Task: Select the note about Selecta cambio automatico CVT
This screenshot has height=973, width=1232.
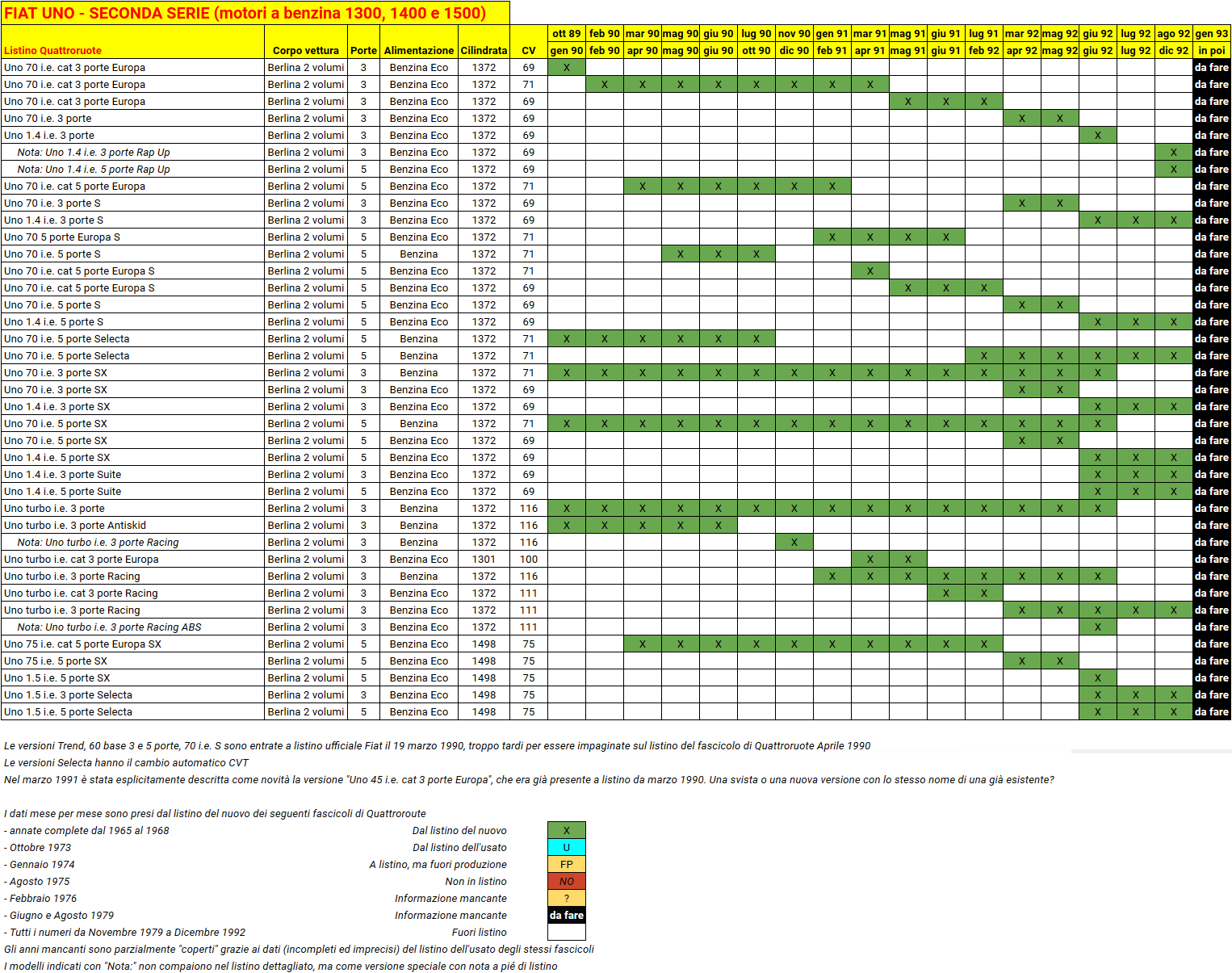Action: click(x=127, y=762)
